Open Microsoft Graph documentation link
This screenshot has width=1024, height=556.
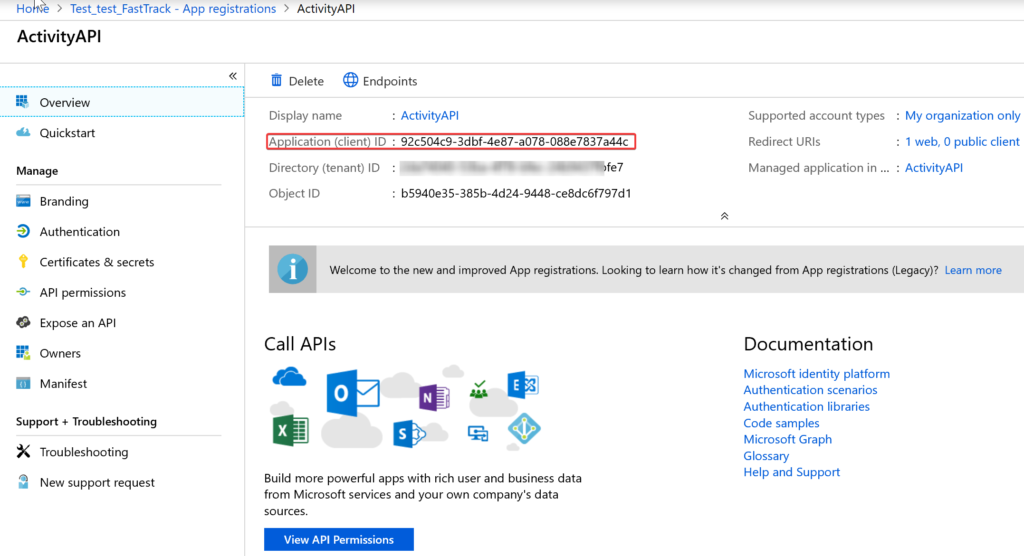pos(787,439)
